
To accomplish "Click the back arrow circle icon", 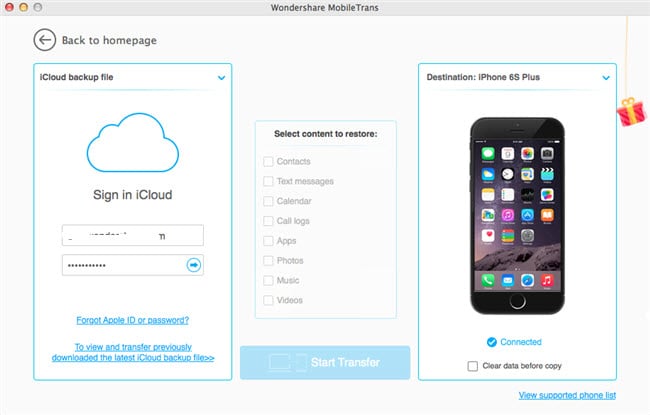I will coord(44,40).
